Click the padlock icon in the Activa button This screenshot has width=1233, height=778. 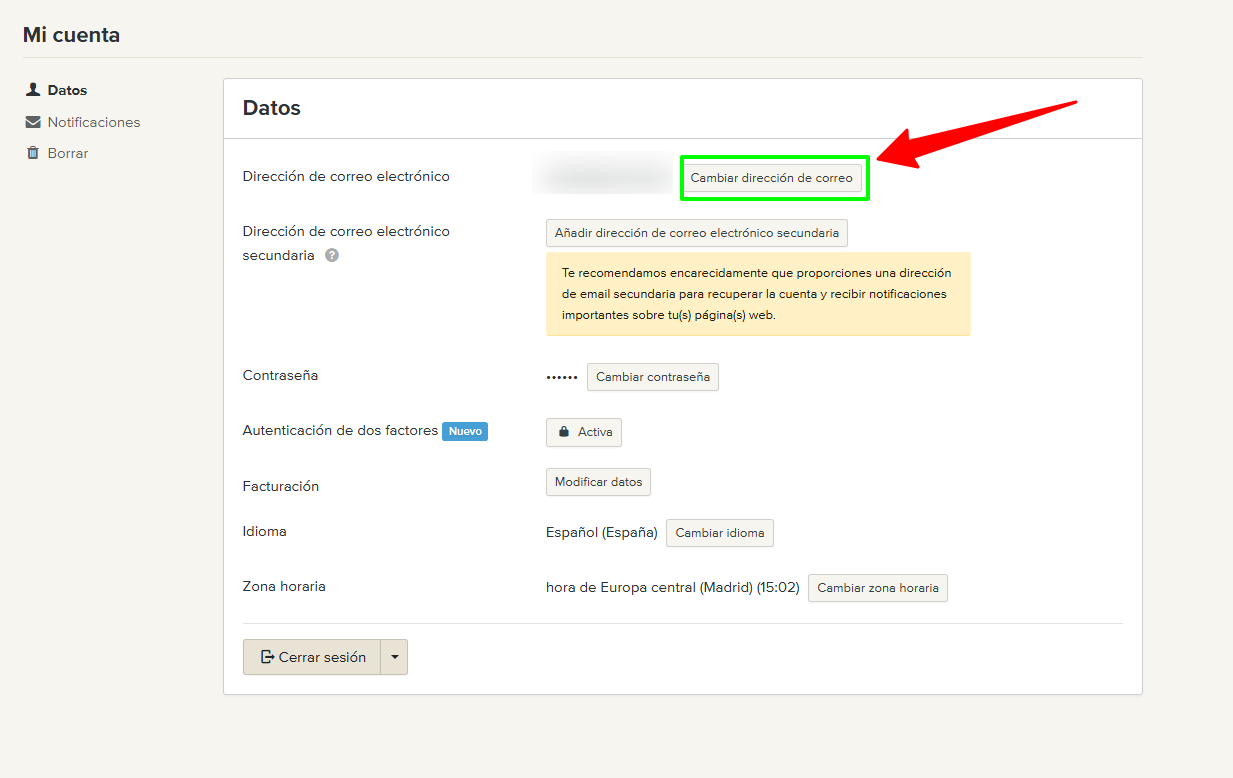(x=564, y=432)
